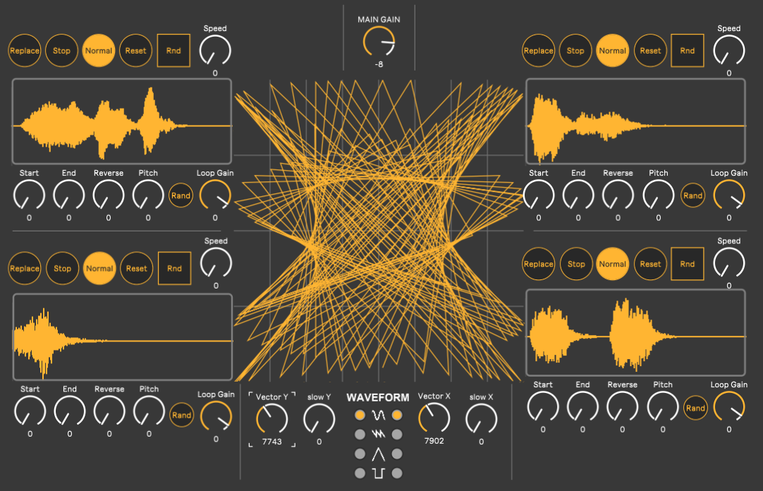Screen dimensions: 763x491
Task: Click the Pitch knob in top-left sampler
Action: pyautogui.click(x=148, y=196)
